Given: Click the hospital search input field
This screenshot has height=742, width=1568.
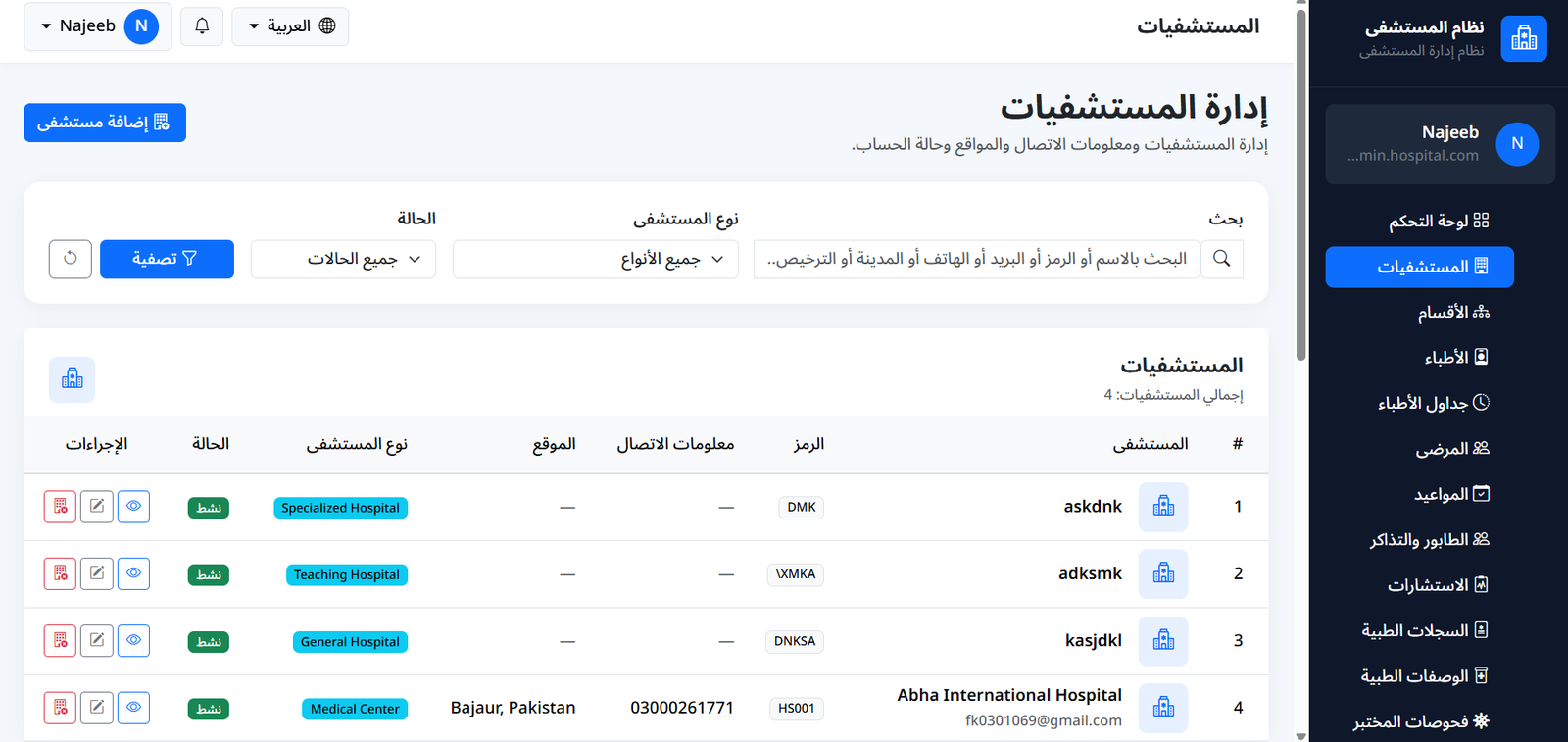Looking at the screenshot, I should coord(977,259).
